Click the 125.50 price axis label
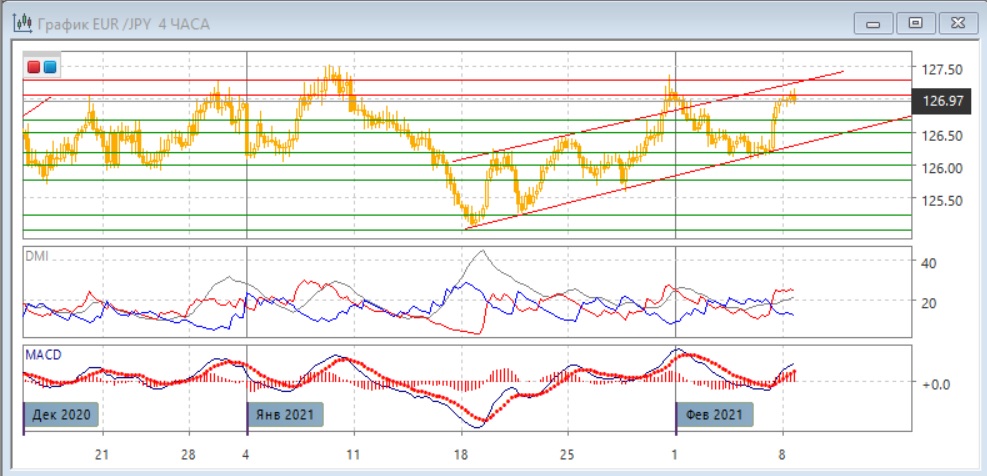The image size is (987, 476). [942, 200]
